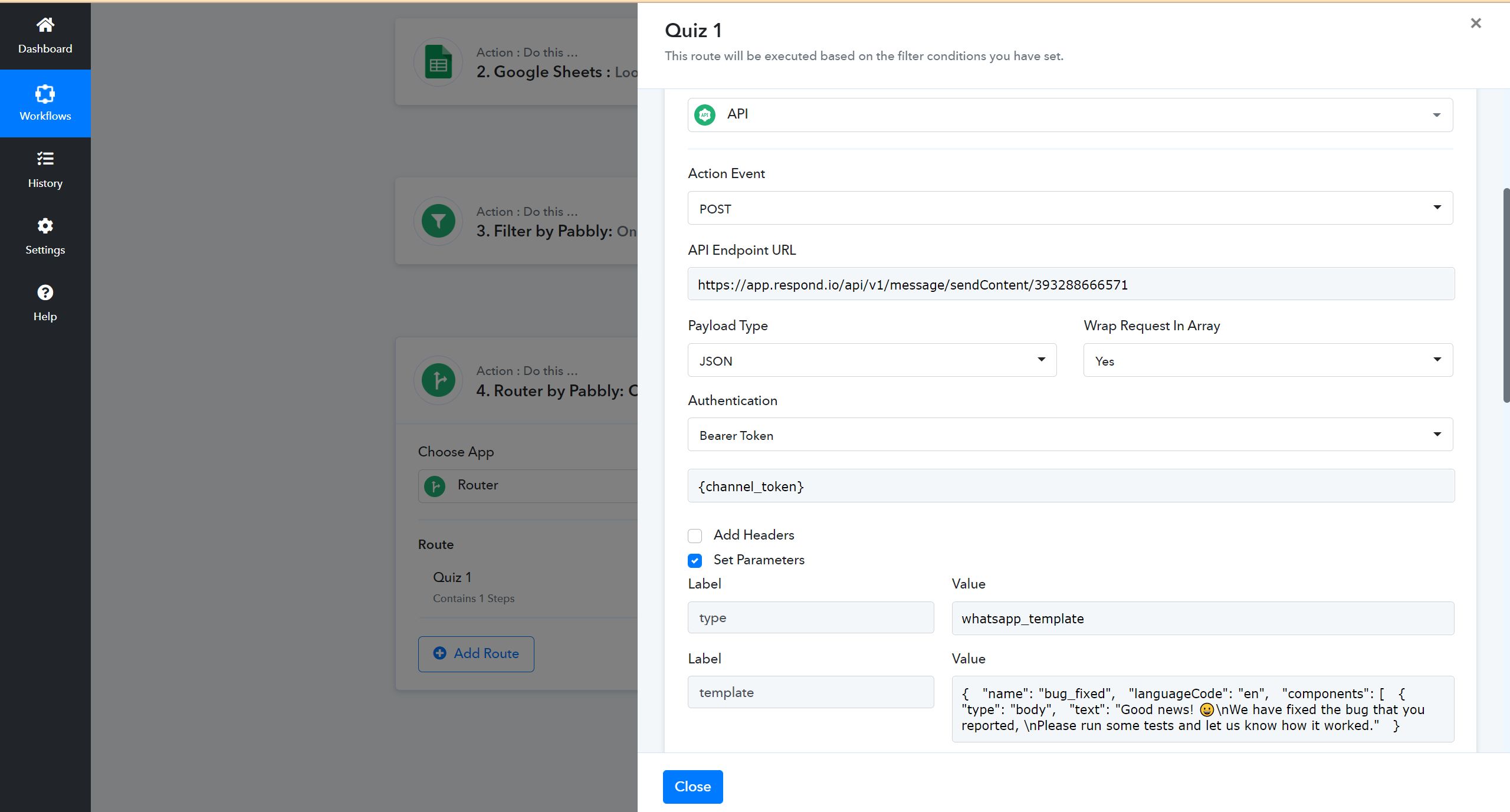The width and height of the screenshot is (1510, 812).
Task: Open the Authentication Bearer Token dropdown
Action: pyautogui.click(x=1070, y=435)
